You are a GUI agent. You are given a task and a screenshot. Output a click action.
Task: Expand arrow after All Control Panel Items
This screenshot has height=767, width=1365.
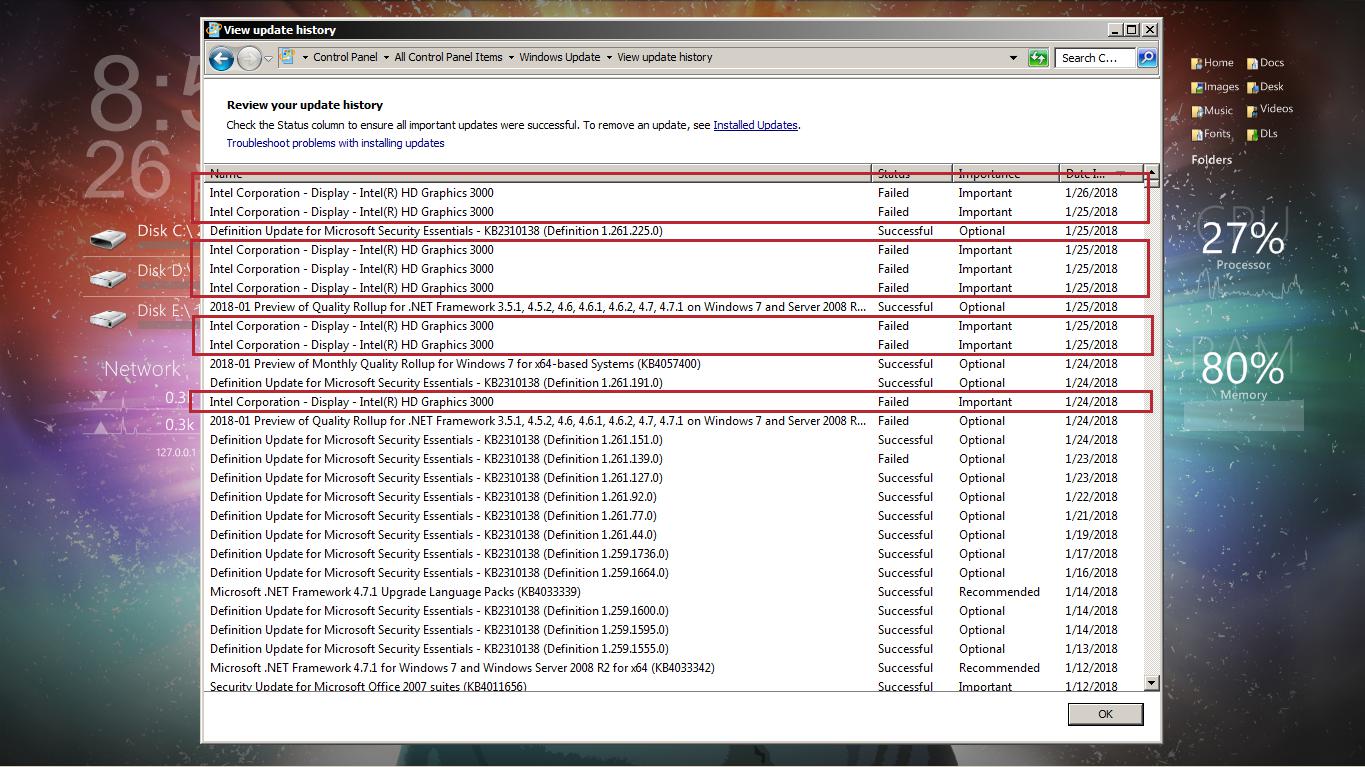[x=510, y=57]
